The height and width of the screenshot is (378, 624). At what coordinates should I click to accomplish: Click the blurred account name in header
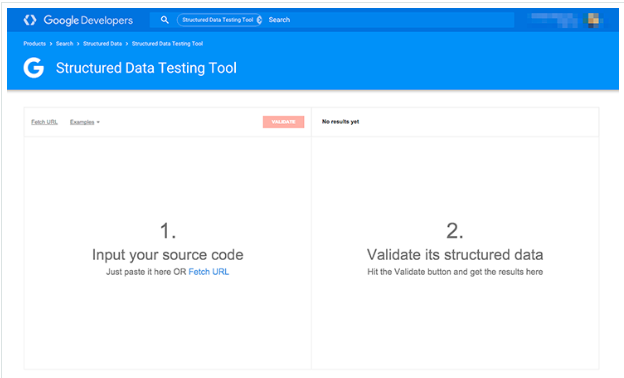[554, 20]
